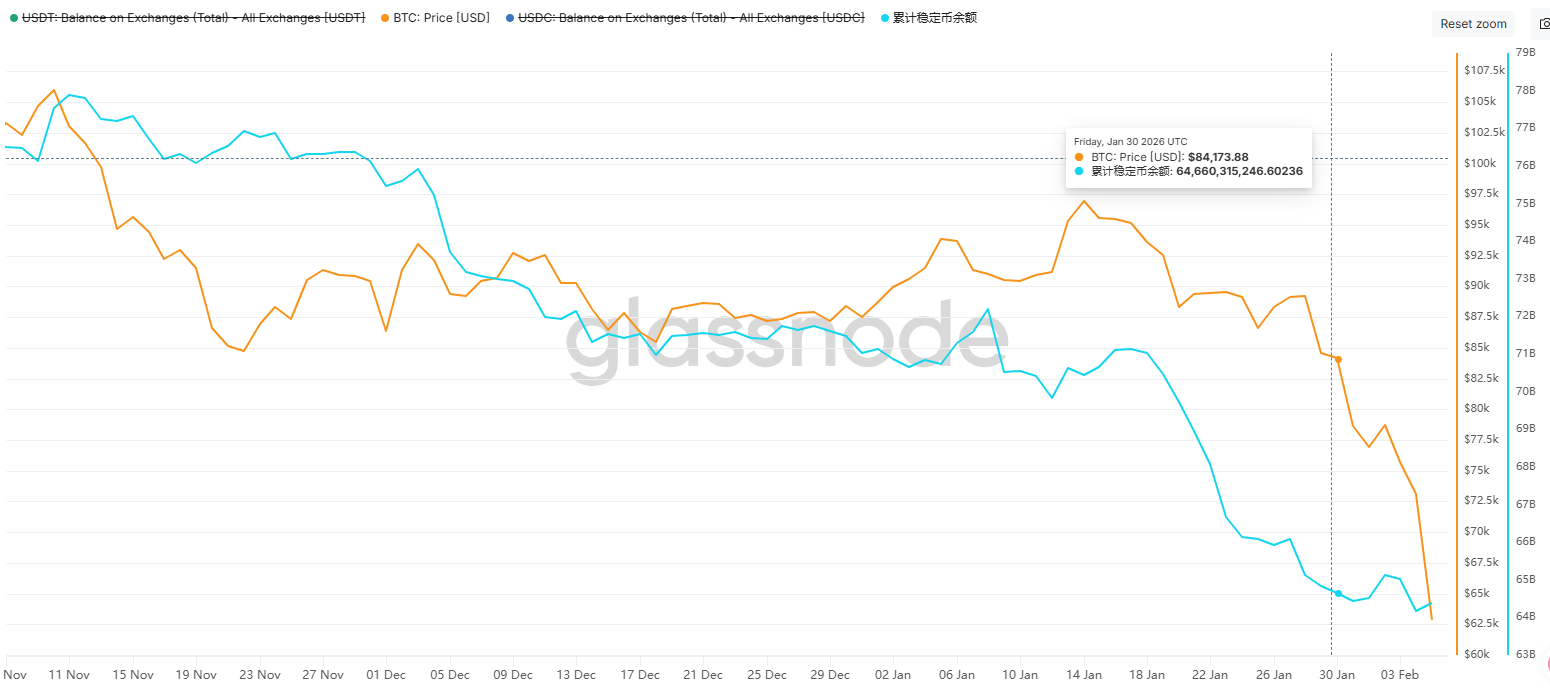Click the green USDT legend dot

click(x=11, y=18)
